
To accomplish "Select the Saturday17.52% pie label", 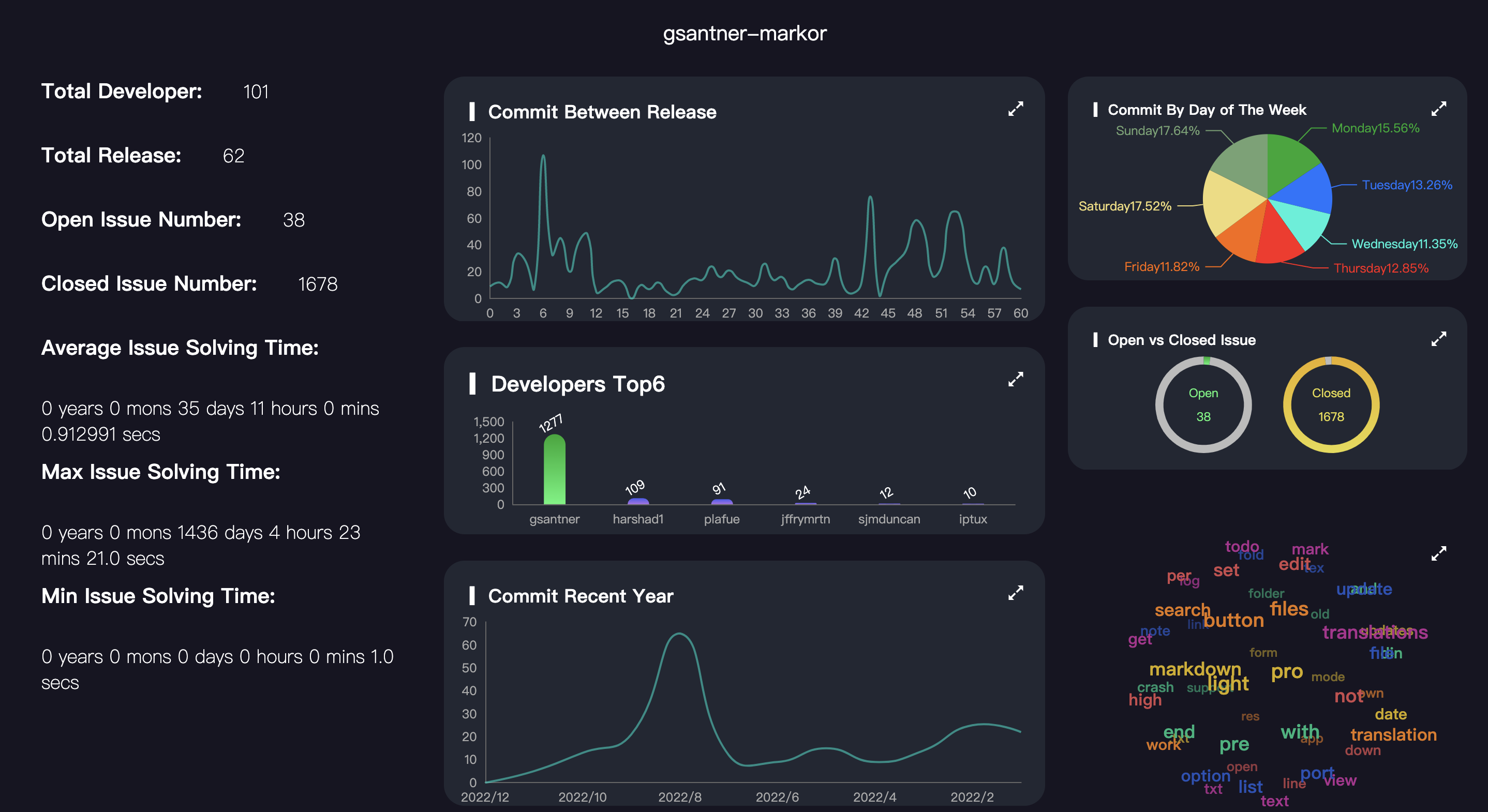I will point(1124,206).
